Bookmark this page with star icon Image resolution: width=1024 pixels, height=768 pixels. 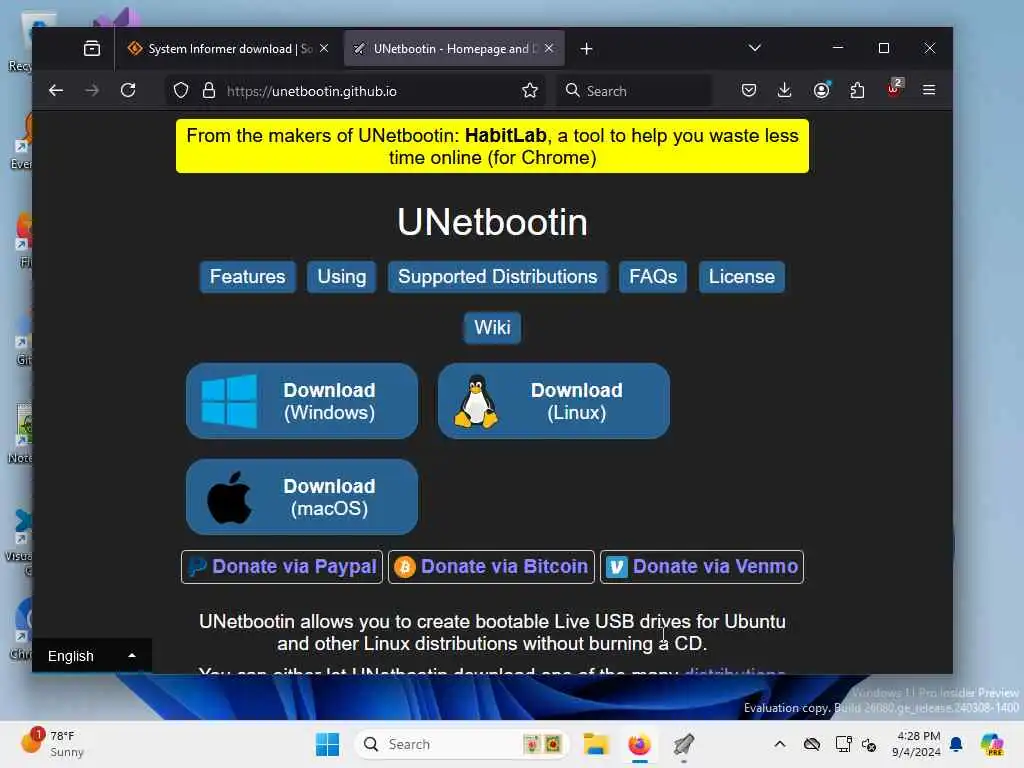[x=530, y=91]
